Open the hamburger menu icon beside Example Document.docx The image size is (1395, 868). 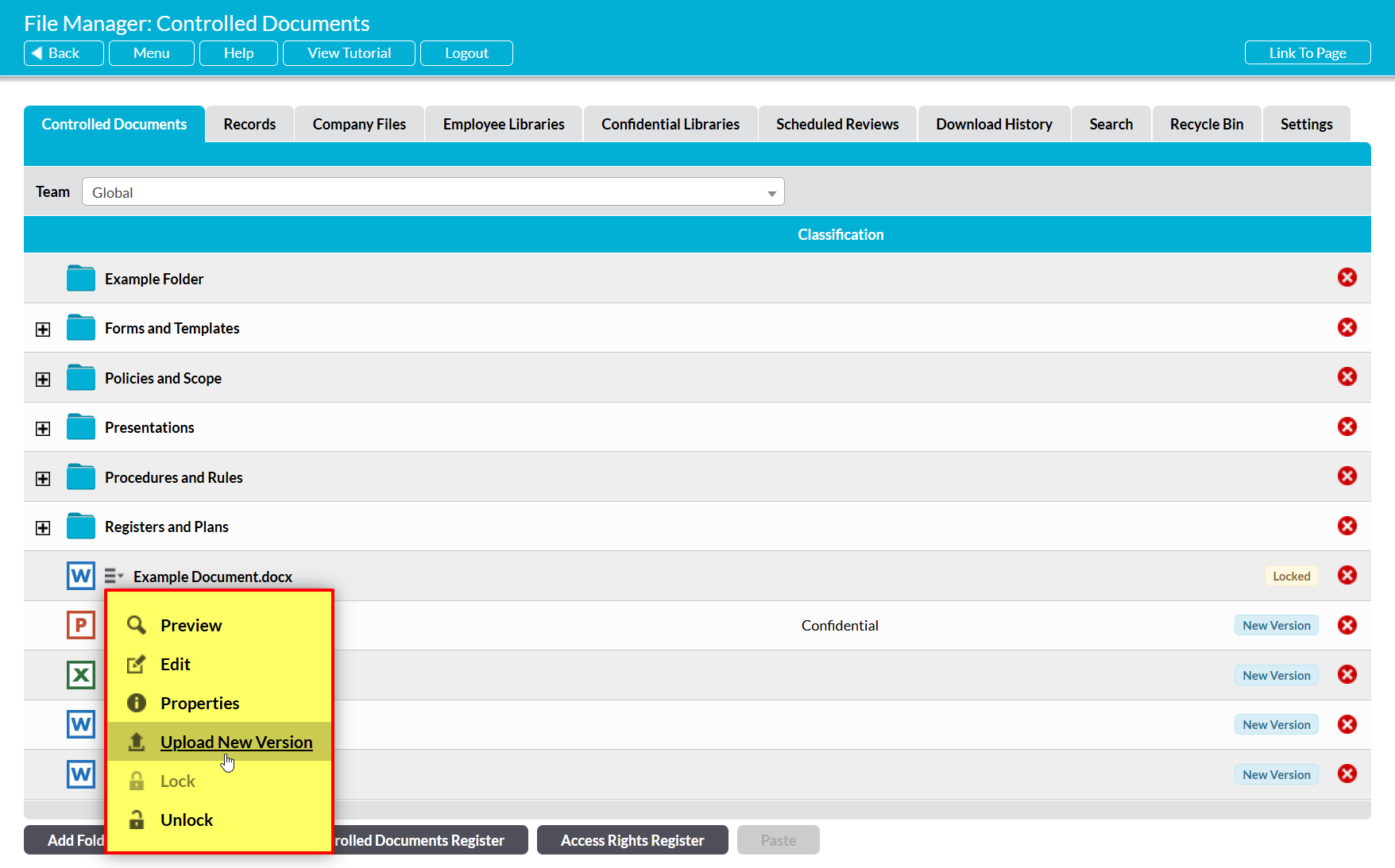(x=114, y=576)
